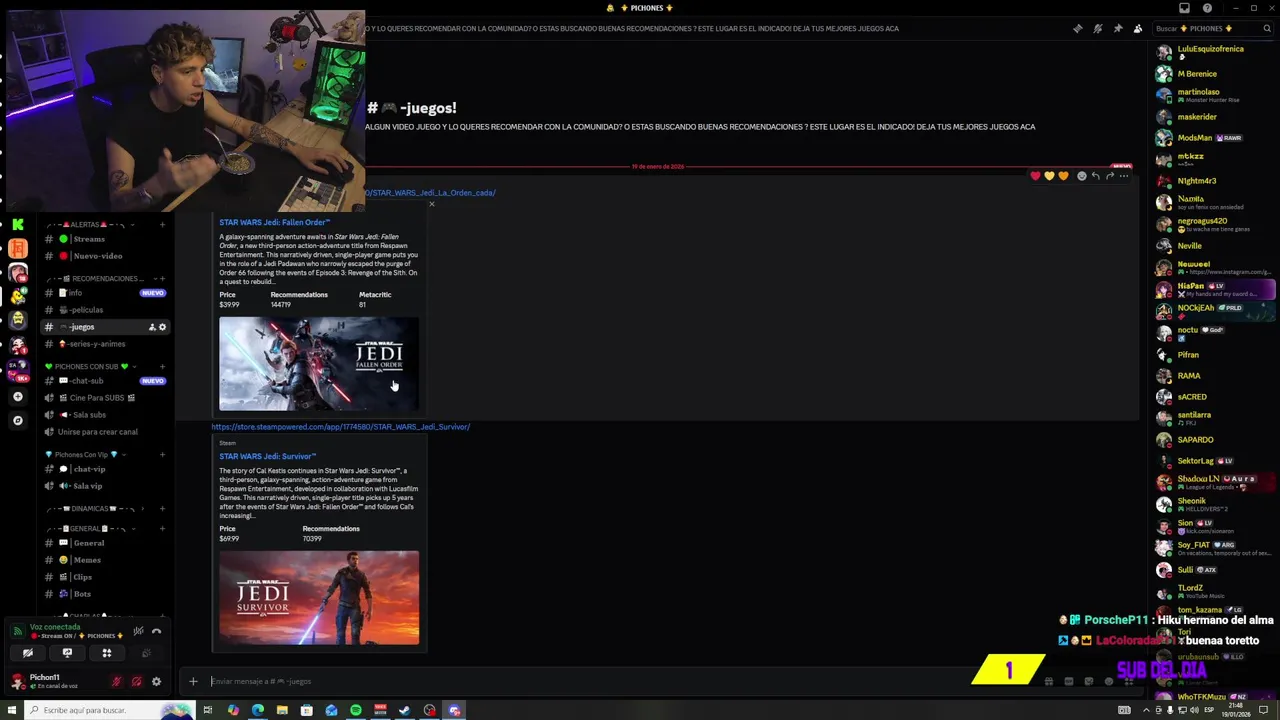Open Jedi Fallen Order cover image
Screen dimensions: 1280x720
point(319,364)
